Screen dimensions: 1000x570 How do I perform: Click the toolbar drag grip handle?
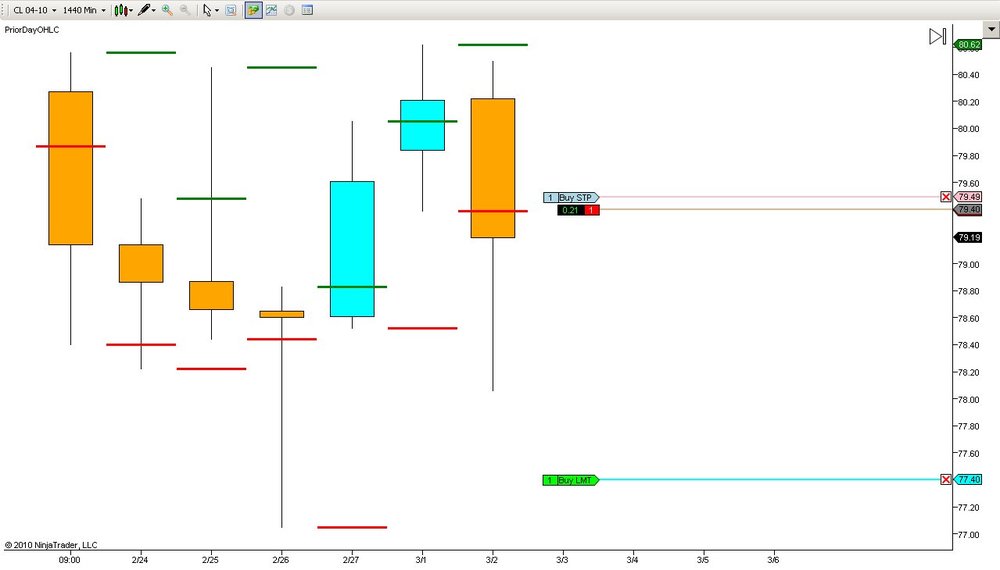(x=5, y=10)
